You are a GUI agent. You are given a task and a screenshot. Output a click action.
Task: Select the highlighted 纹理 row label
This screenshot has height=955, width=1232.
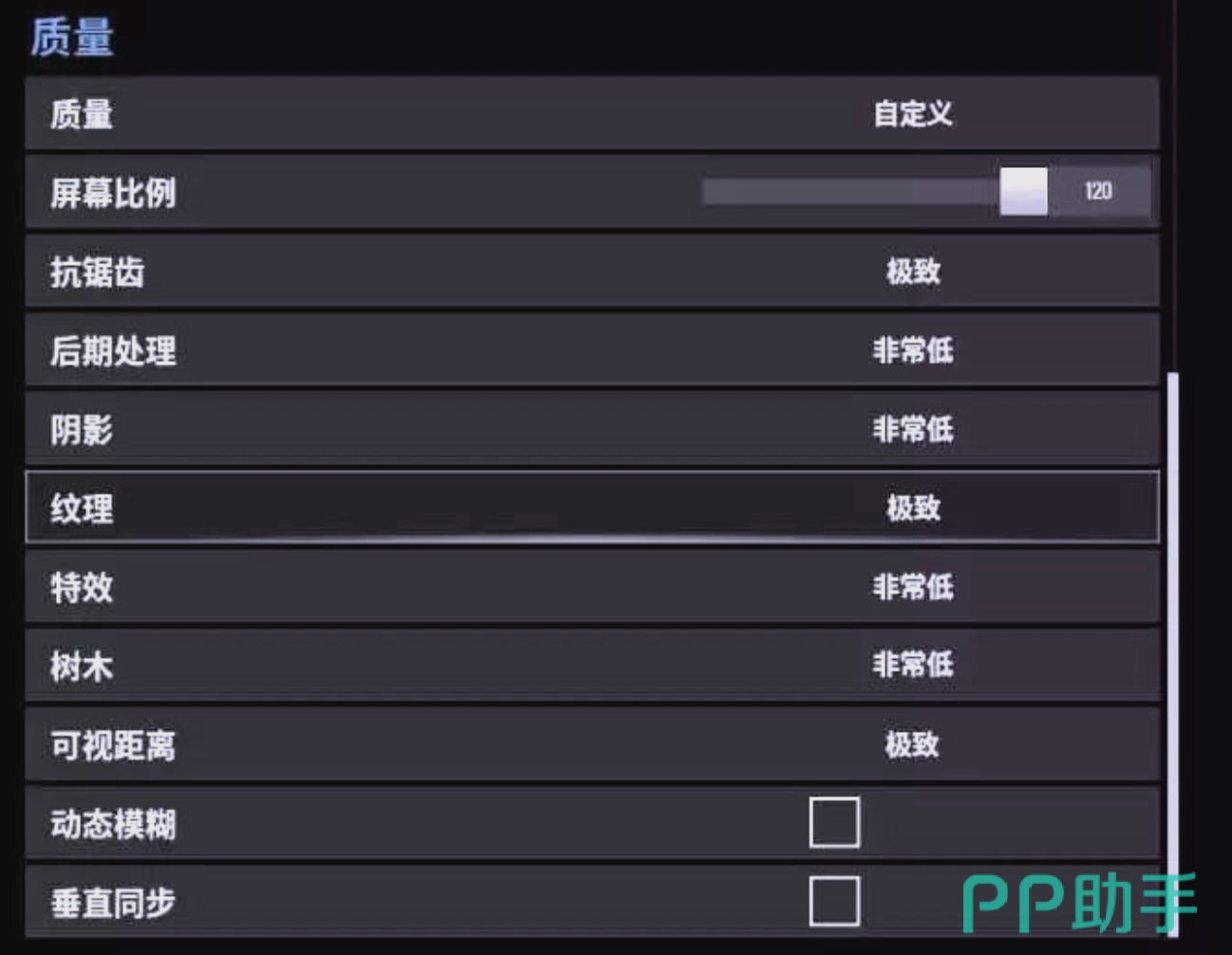82,509
